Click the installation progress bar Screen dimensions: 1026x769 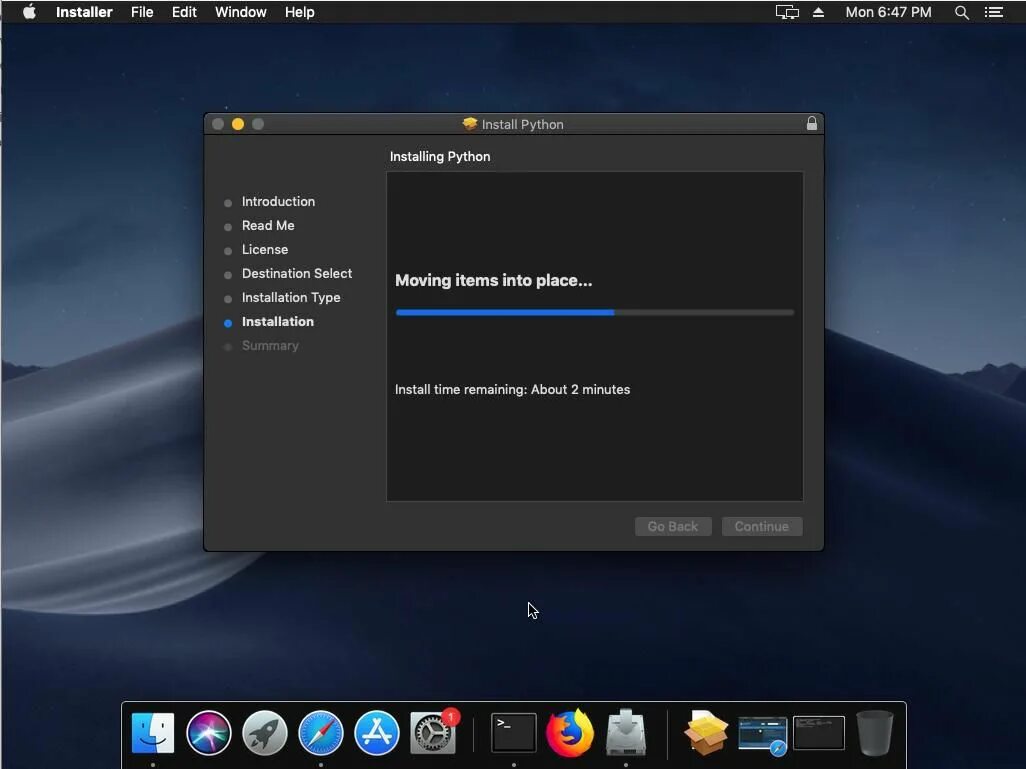(x=595, y=313)
